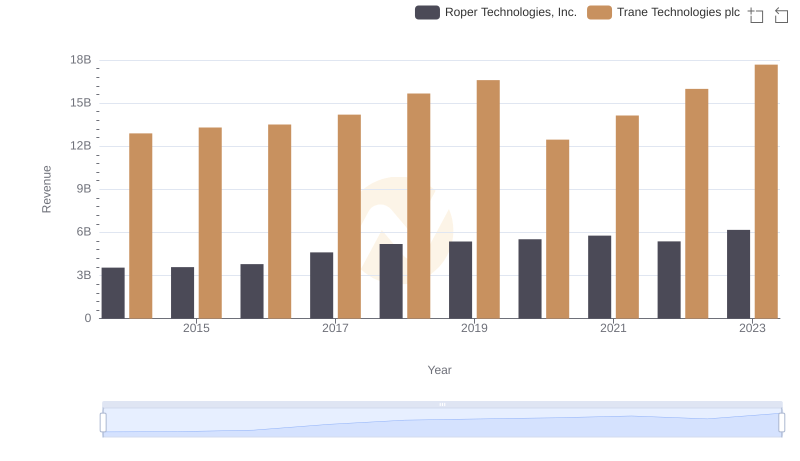800x461 pixels.
Task: Click the data zoom preview area
Action: point(442,423)
